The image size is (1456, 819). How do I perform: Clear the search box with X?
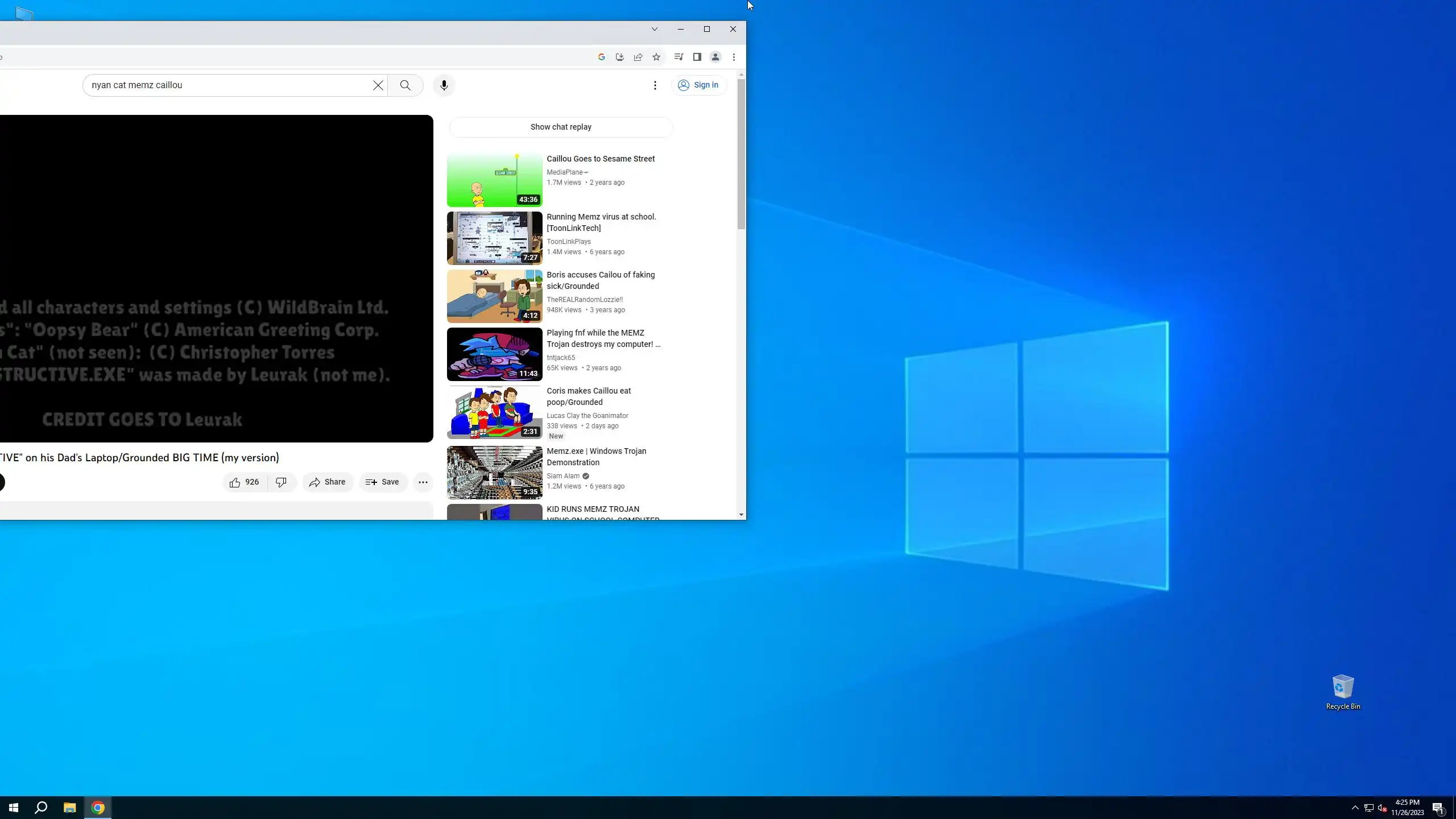[x=378, y=85]
